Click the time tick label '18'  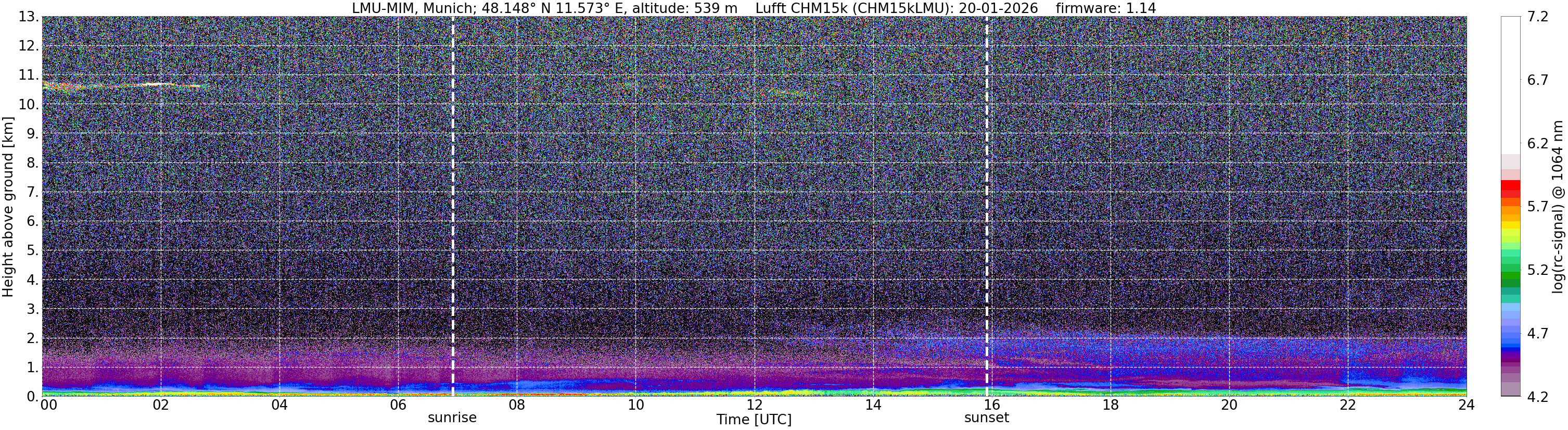click(1110, 405)
